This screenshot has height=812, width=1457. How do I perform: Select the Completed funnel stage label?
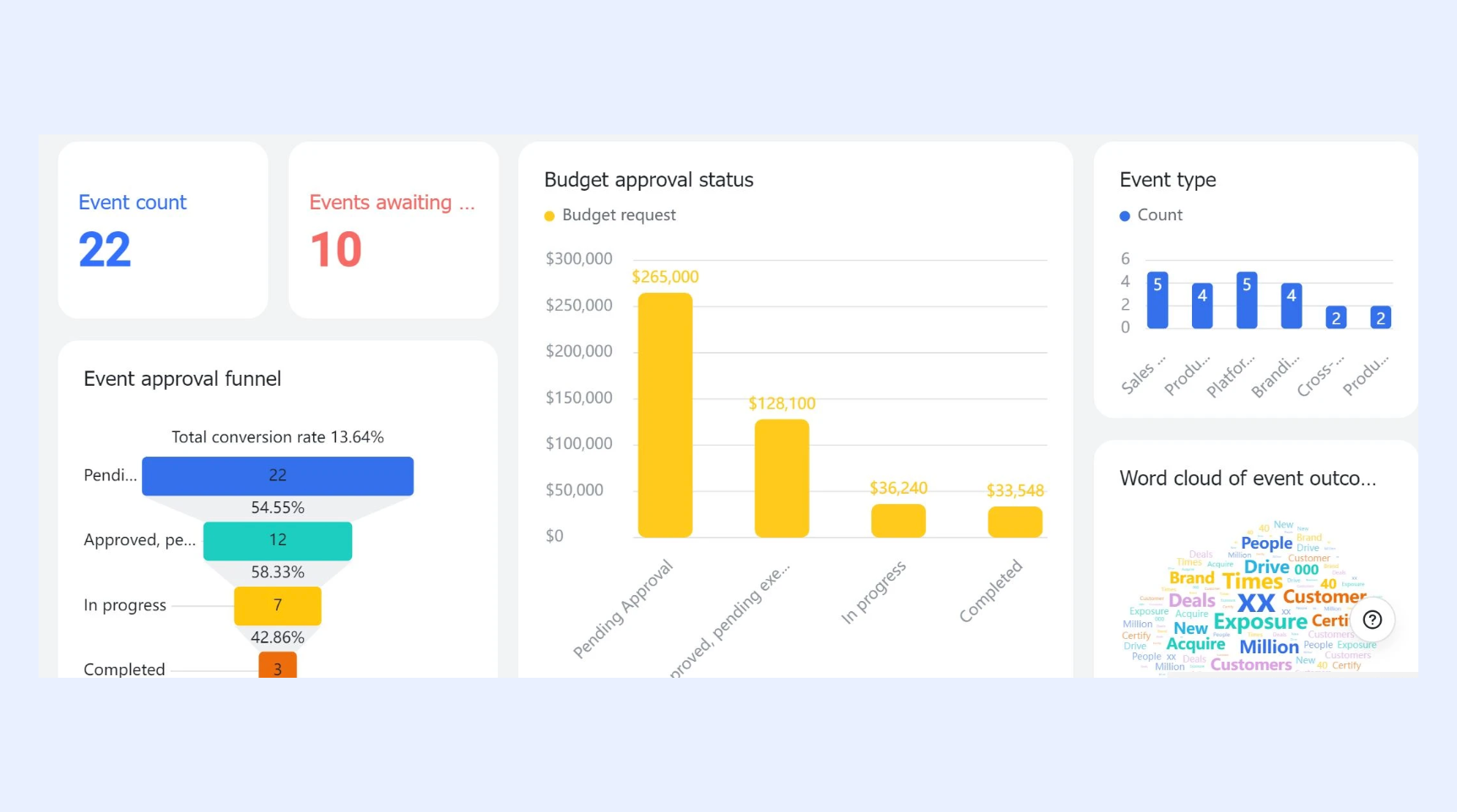(x=124, y=669)
